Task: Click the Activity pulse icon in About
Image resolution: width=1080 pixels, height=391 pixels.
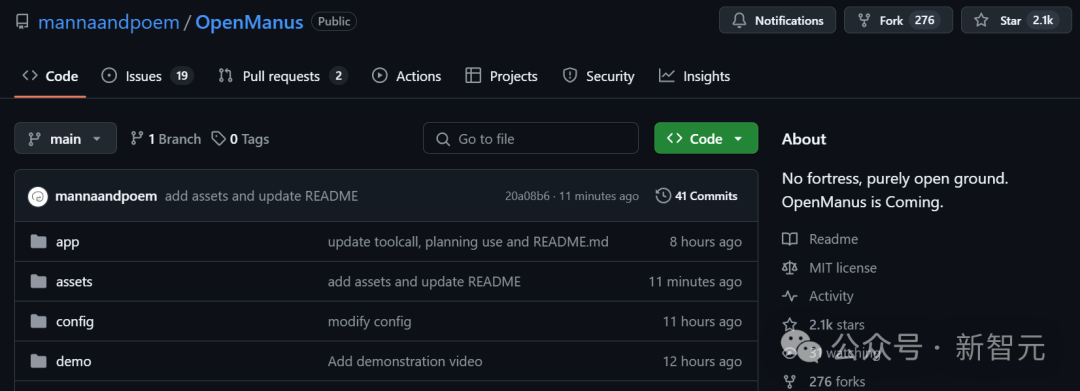Action: pos(789,296)
